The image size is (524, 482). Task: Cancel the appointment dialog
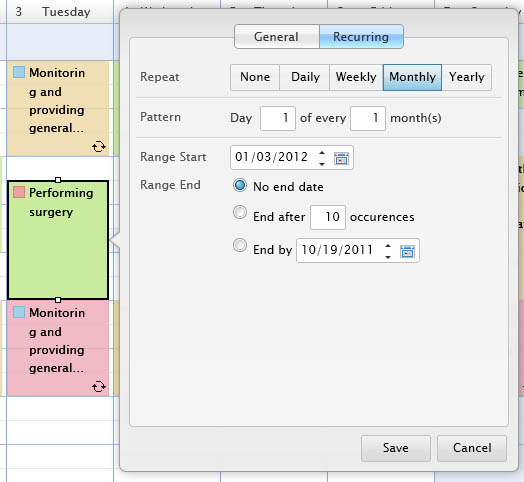click(472, 448)
